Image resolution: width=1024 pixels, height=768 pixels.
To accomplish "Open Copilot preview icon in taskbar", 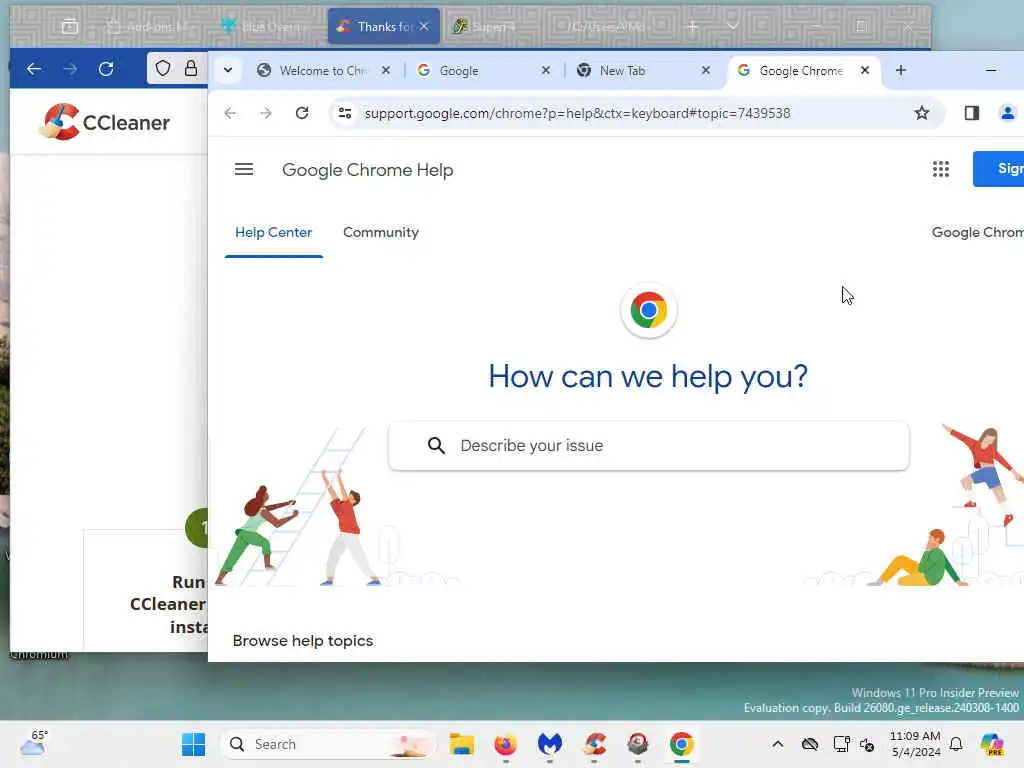I will tap(992, 744).
